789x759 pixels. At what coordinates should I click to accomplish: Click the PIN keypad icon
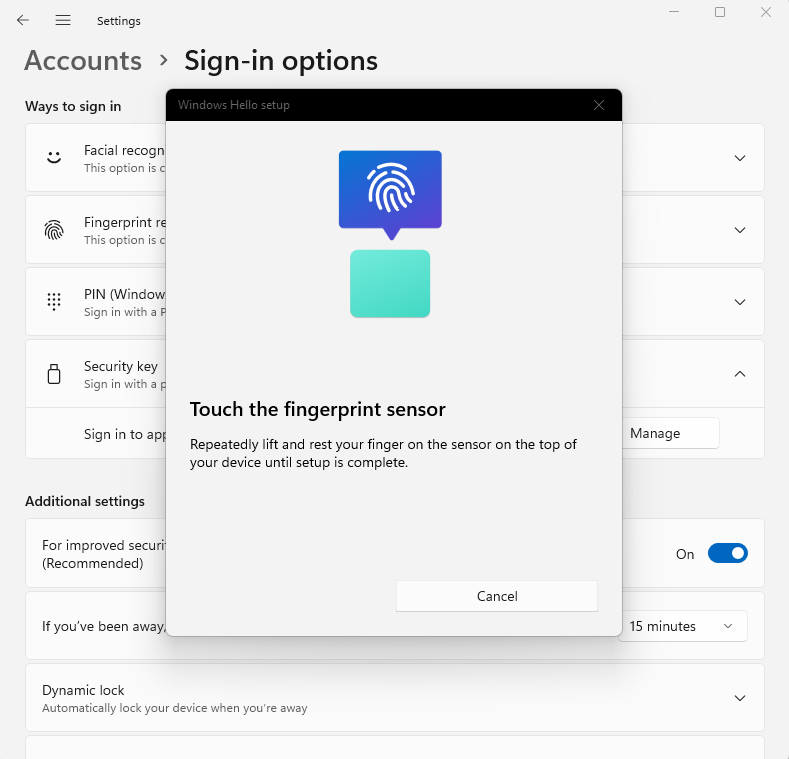pos(54,302)
